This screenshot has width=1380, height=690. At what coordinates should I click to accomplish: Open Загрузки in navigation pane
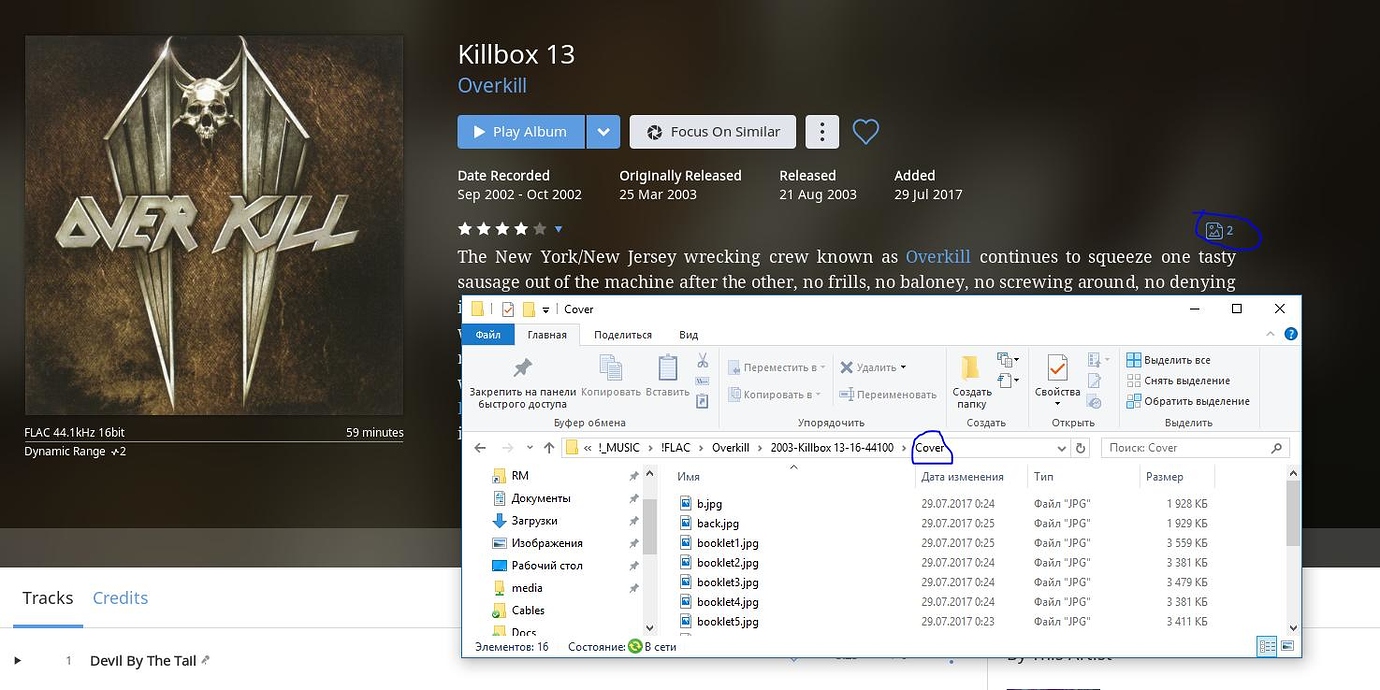[x=534, y=521]
